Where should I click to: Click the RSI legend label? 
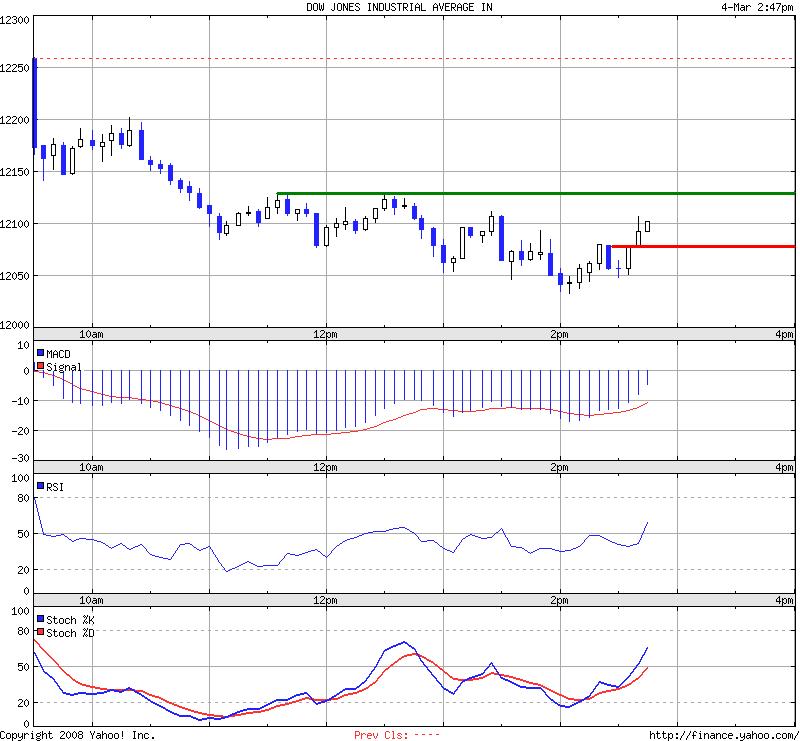[55, 487]
